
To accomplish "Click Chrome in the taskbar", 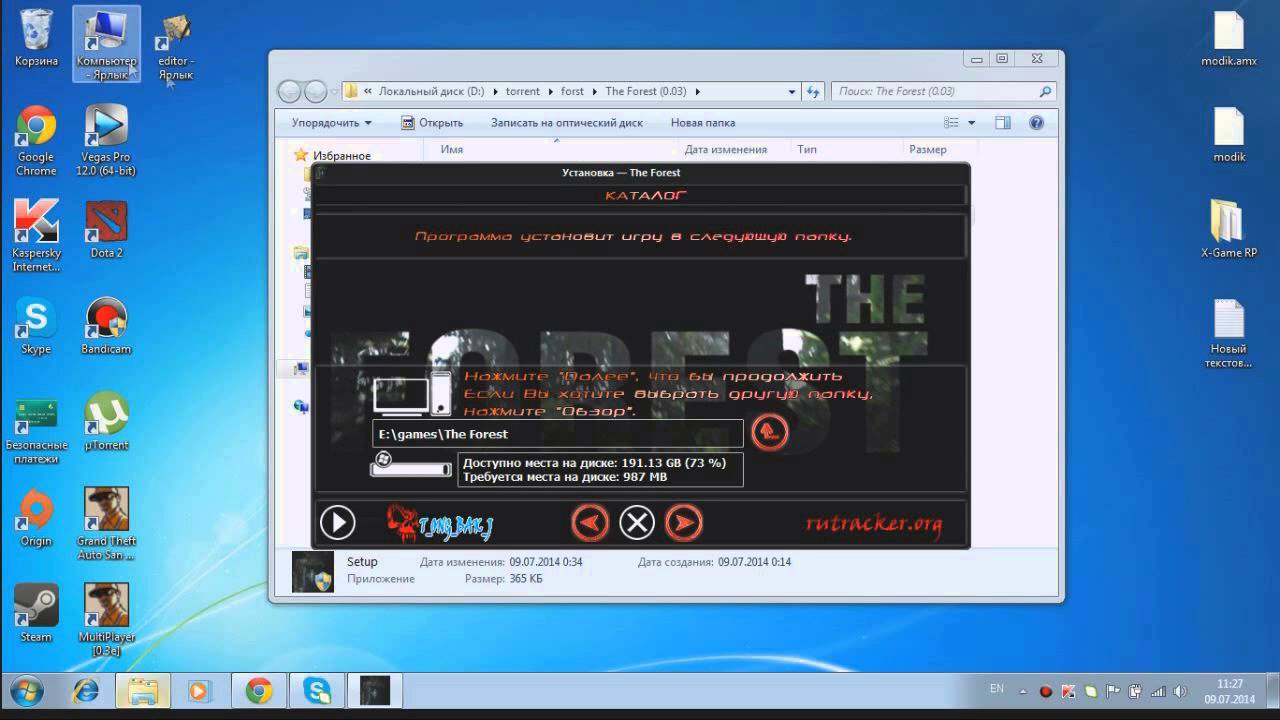I will (x=259, y=691).
